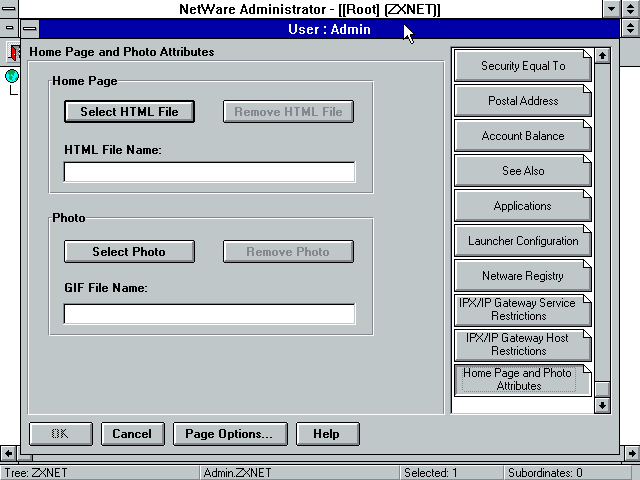Focus the HTML File Name input field
Viewport: 640px width, 480px height.
point(209,172)
